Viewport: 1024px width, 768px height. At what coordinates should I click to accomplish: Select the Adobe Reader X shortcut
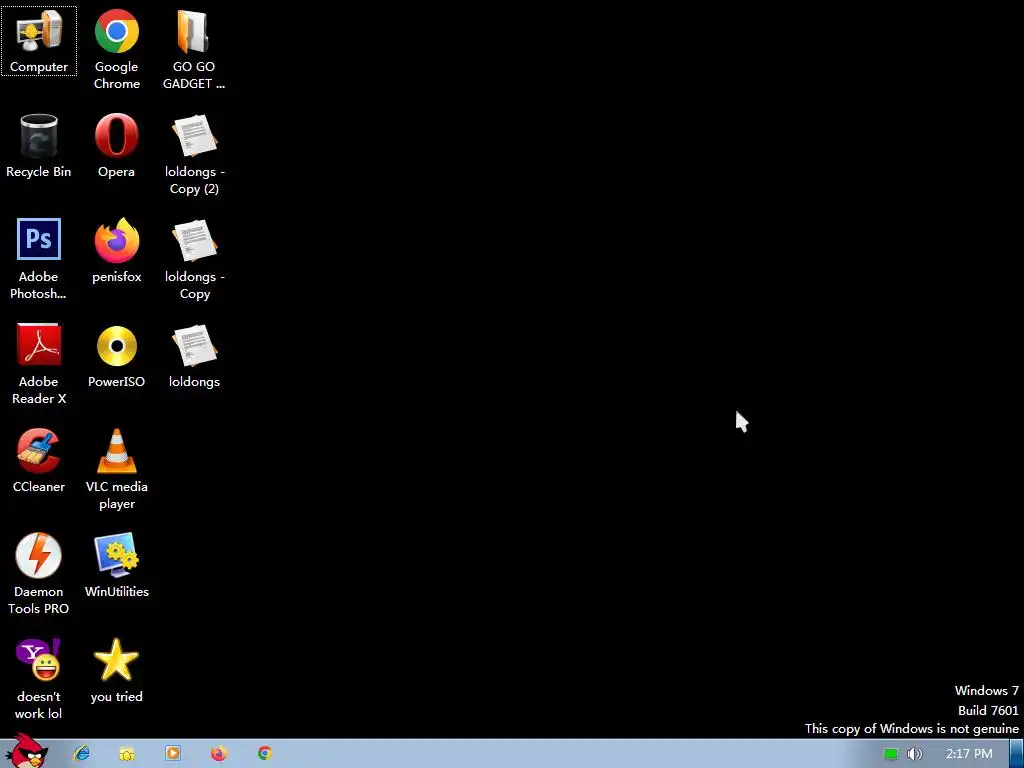click(39, 364)
